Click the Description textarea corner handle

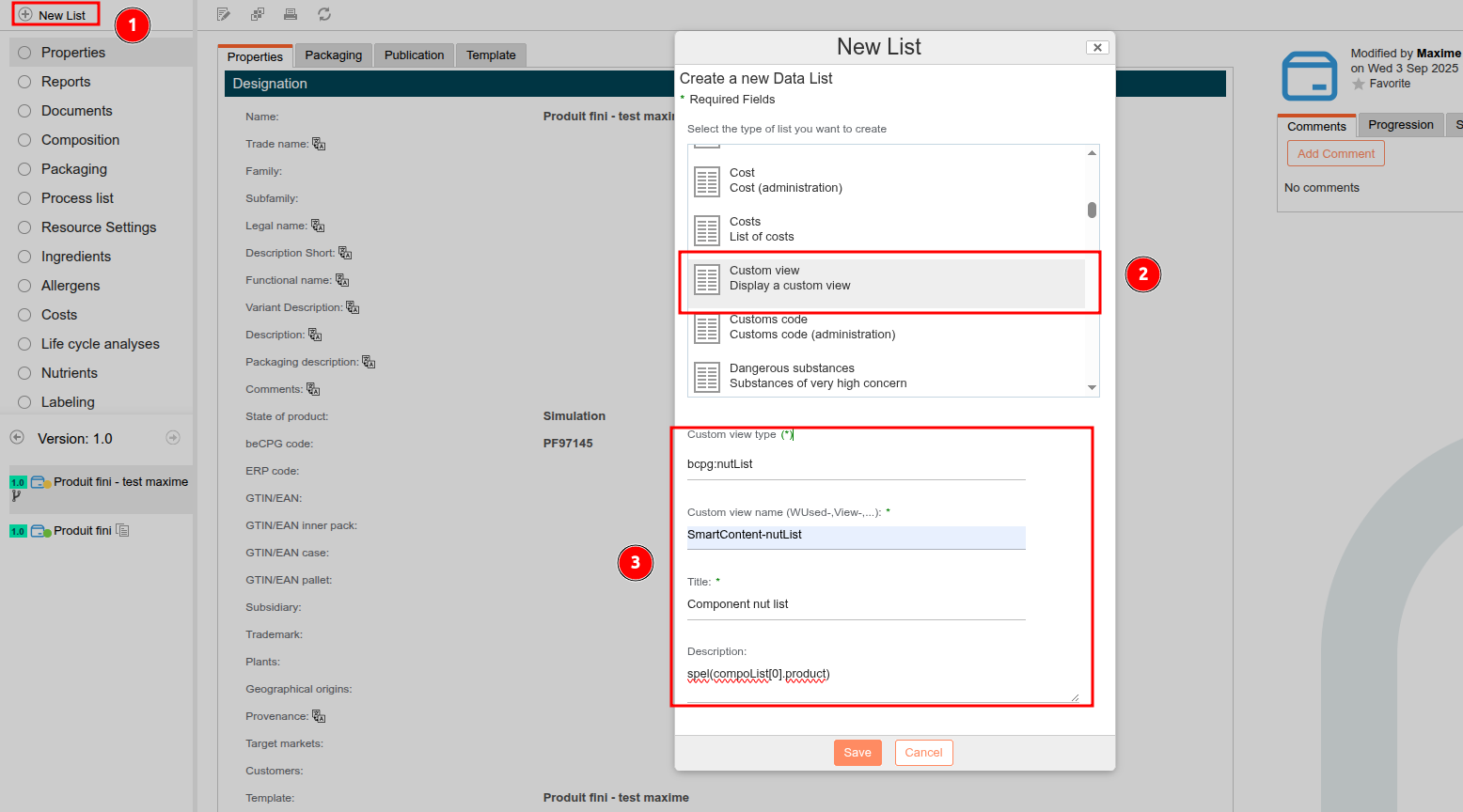1075,697
